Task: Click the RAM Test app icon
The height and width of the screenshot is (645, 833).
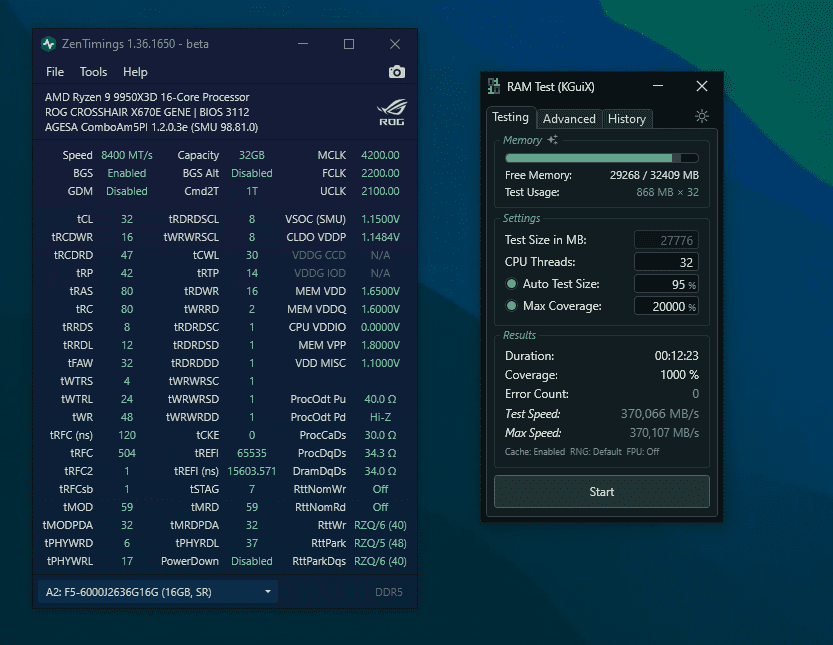Action: click(494, 86)
